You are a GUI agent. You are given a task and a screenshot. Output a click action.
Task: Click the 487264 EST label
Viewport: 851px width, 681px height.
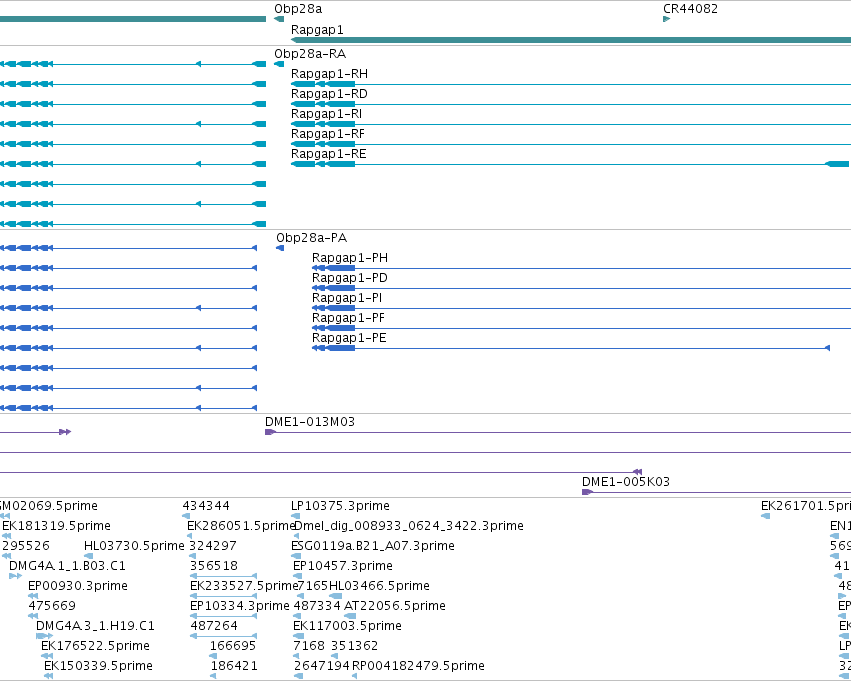click(x=214, y=626)
